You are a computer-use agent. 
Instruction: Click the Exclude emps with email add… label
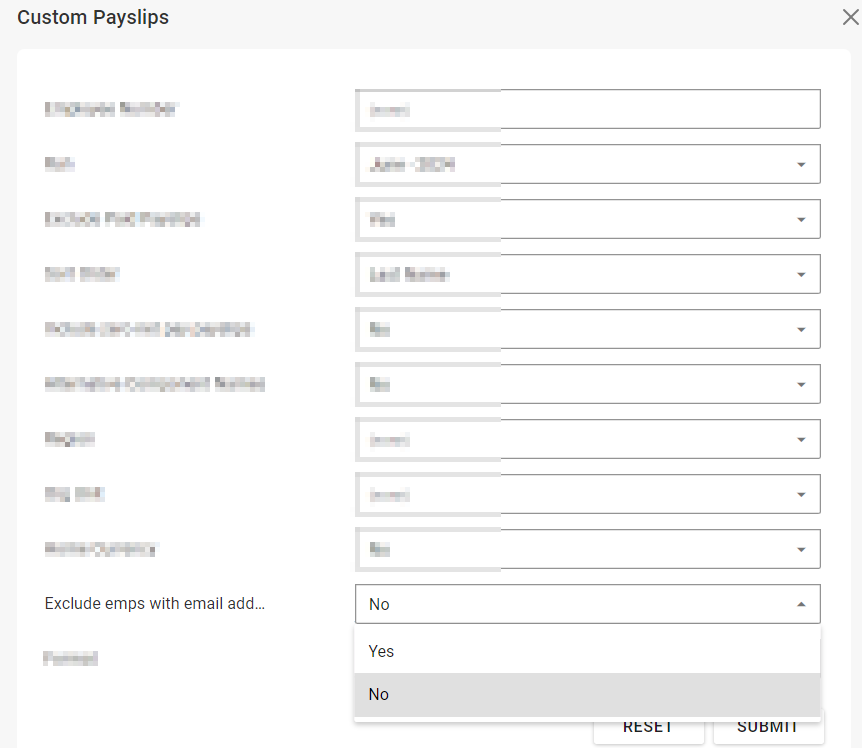point(154,604)
